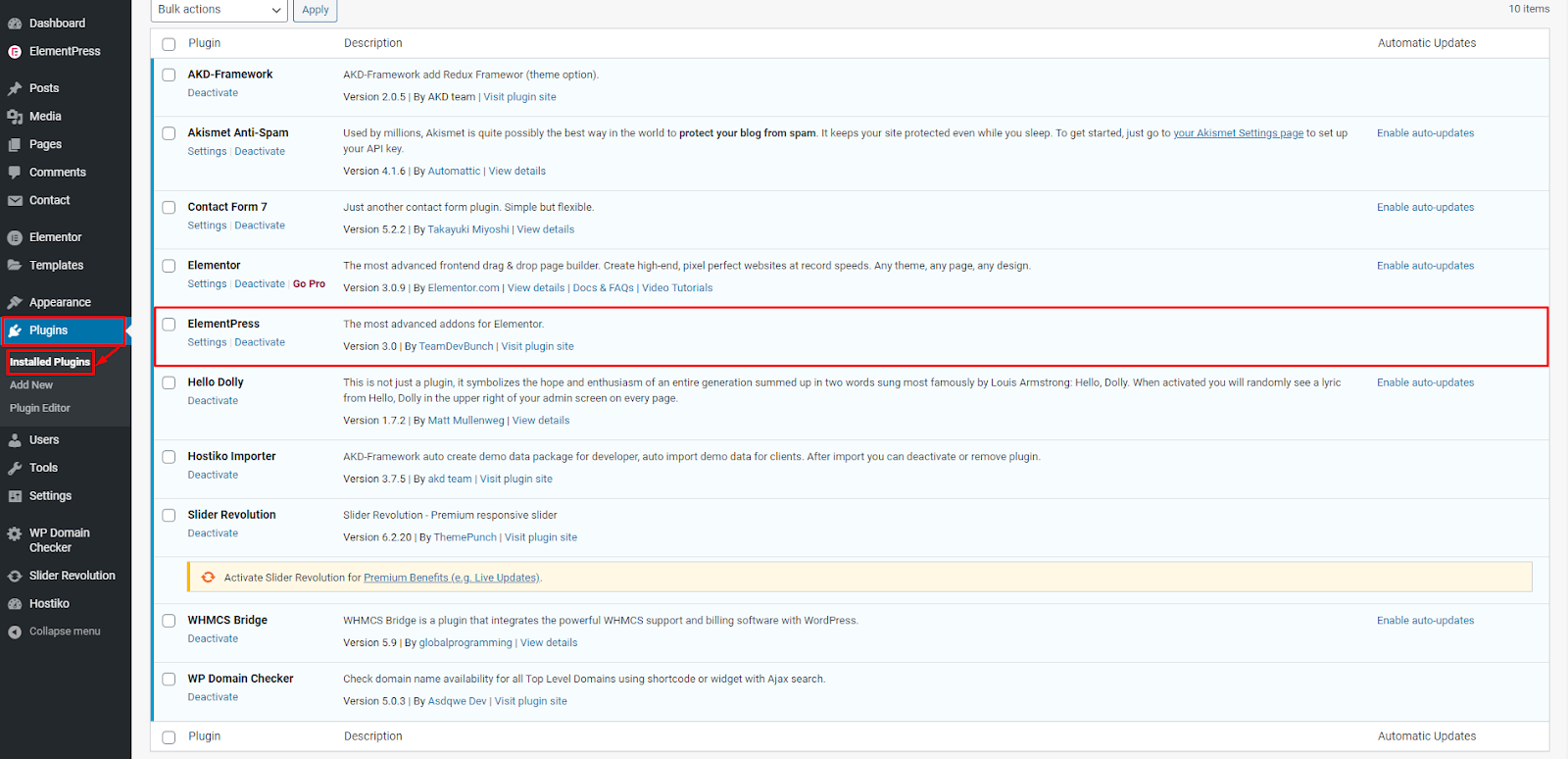Open Elementor Docs & FAQs link
The image size is (1568, 759).
click(x=603, y=288)
